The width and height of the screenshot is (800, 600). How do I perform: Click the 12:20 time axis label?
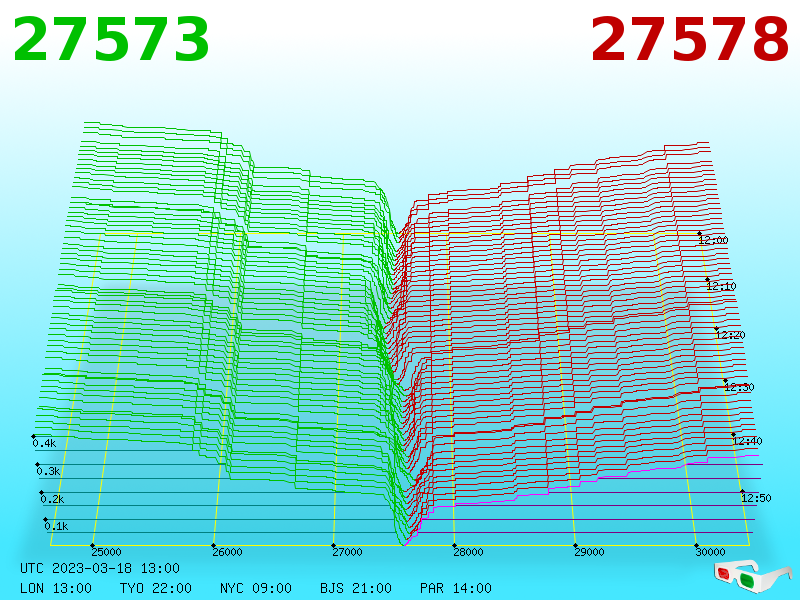pyautogui.click(x=730, y=335)
